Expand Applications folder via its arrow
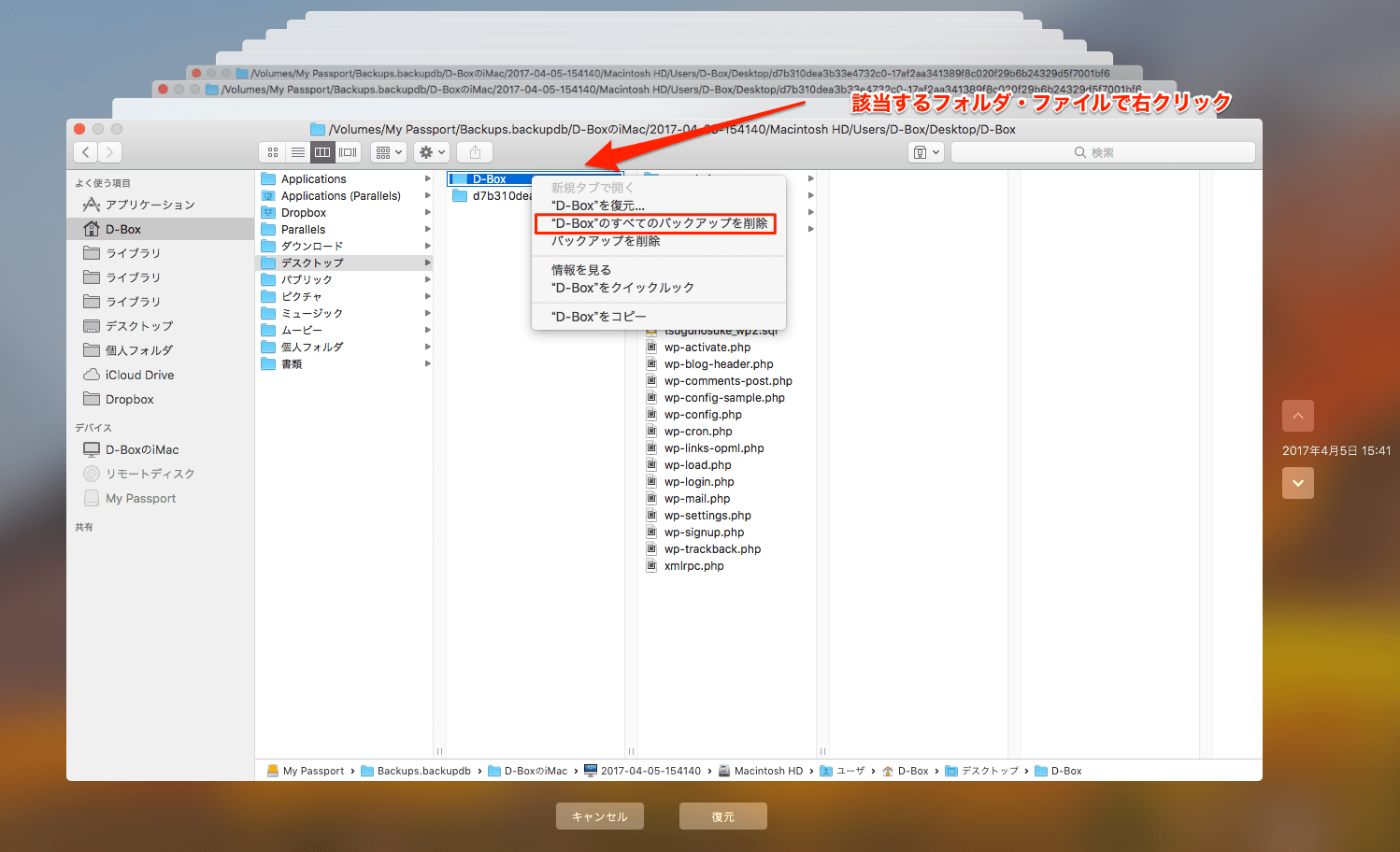 pos(428,178)
